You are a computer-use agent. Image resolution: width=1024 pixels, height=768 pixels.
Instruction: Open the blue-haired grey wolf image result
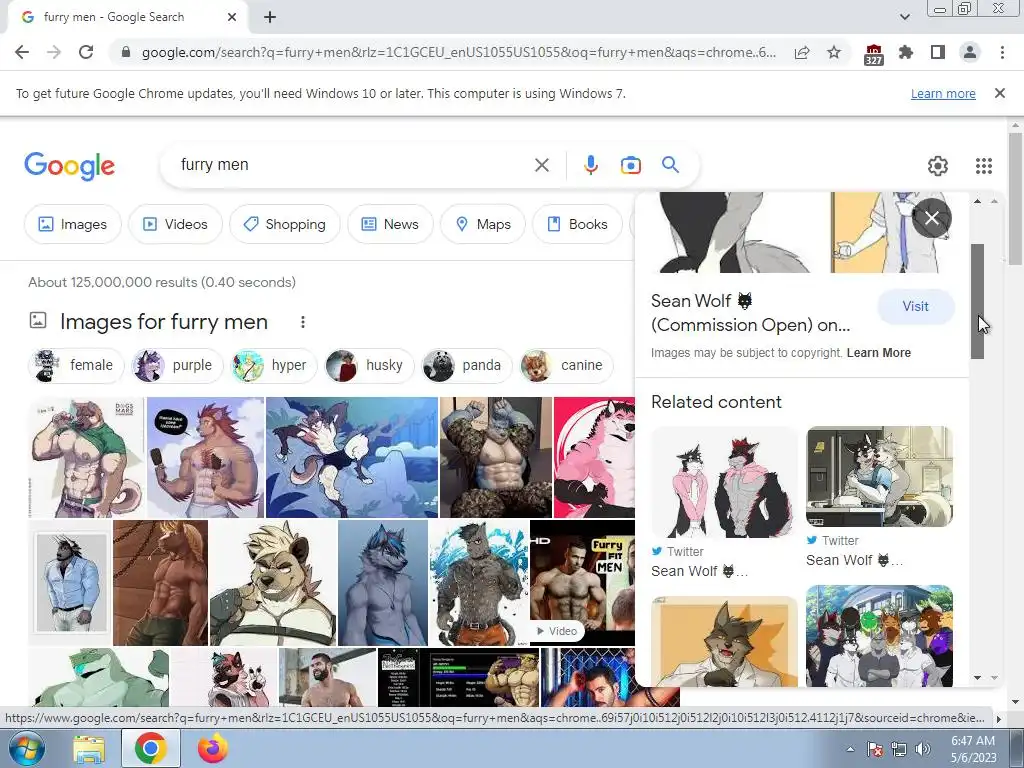383,583
